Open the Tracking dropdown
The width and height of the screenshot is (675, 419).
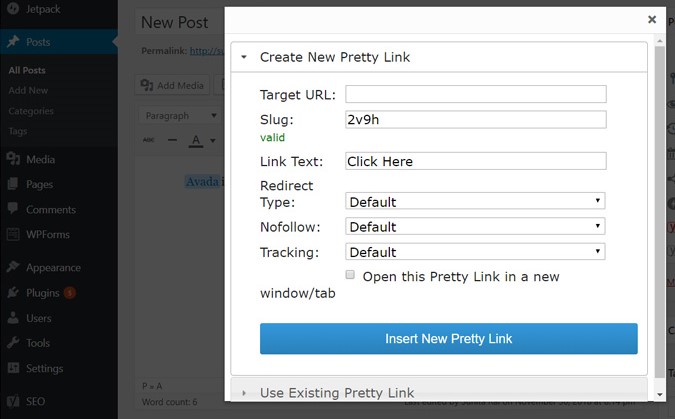(475, 252)
